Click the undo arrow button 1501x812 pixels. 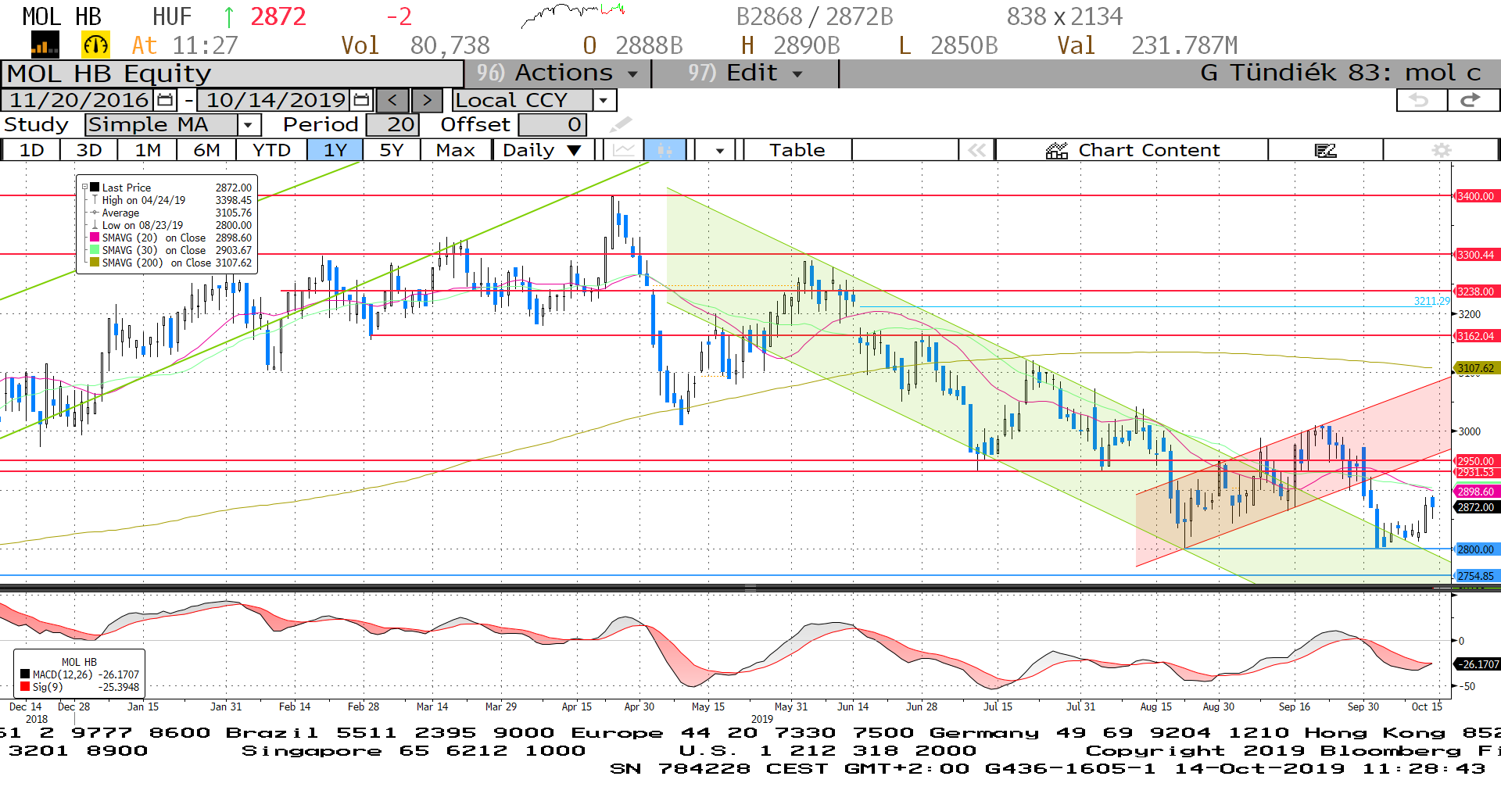[x=1420, y=100]
